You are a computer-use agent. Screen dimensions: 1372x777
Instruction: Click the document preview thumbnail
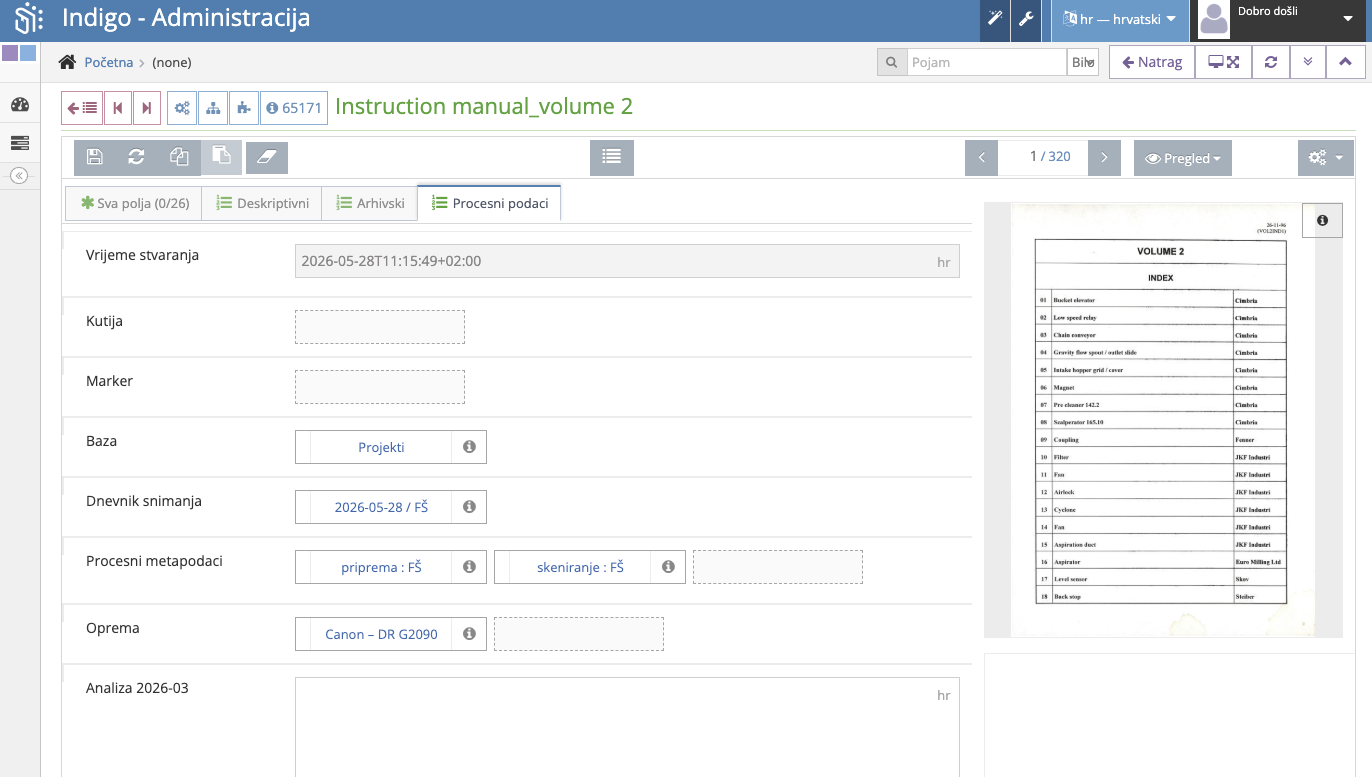(1161, 420)
